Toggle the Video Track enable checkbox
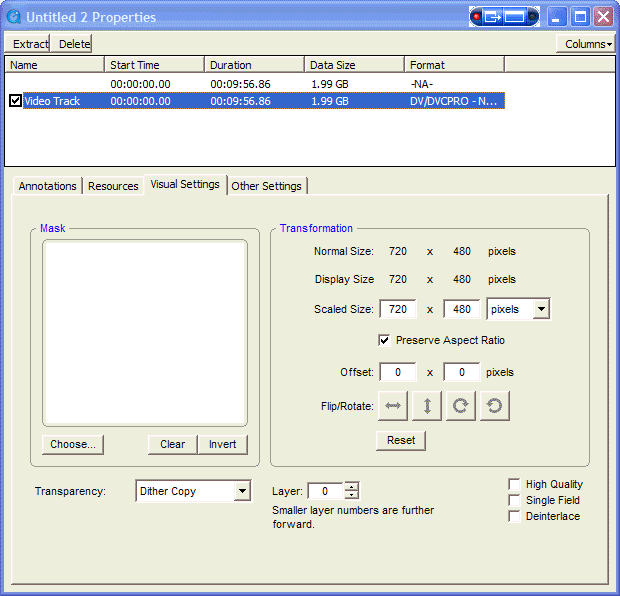Screen dimensions: 620x596 pos(15,101)
